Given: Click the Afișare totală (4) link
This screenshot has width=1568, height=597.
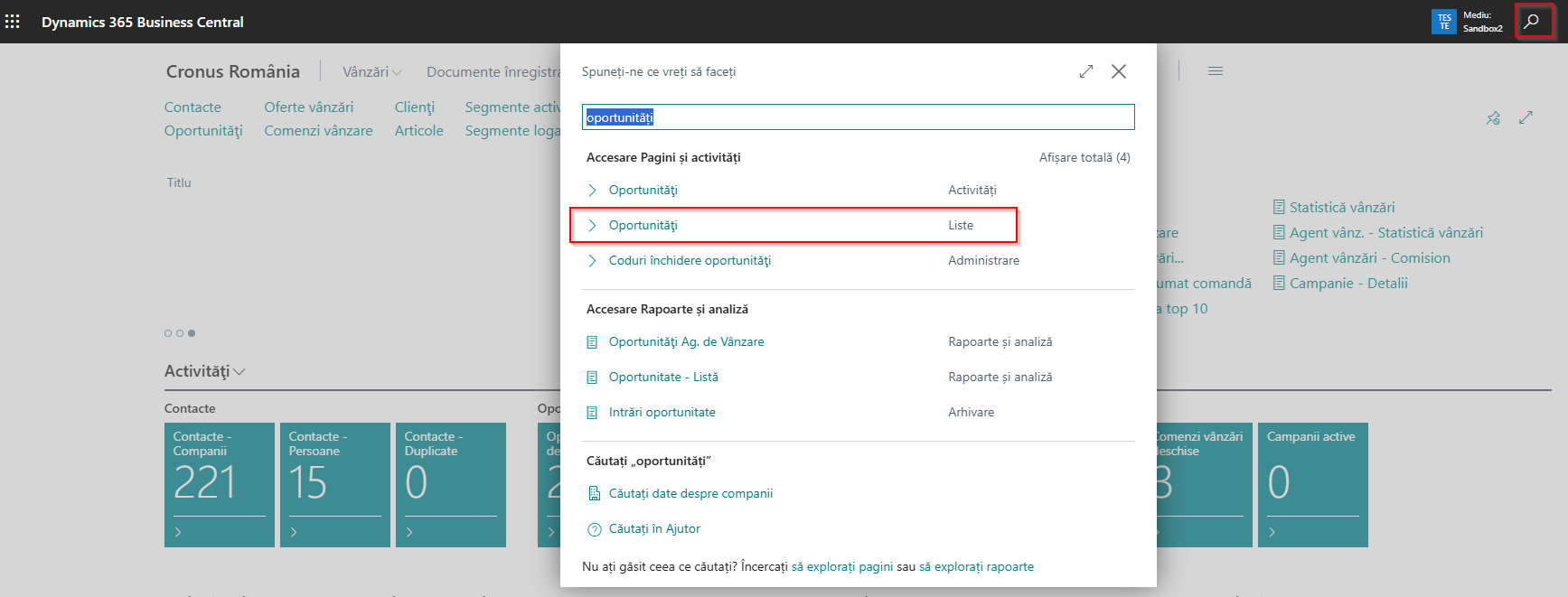Looking at the screenshot, I should click(1084, 157).
